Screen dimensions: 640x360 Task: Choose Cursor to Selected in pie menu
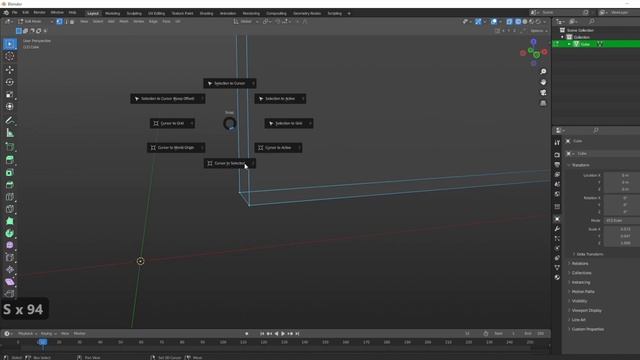pos(230,163)
